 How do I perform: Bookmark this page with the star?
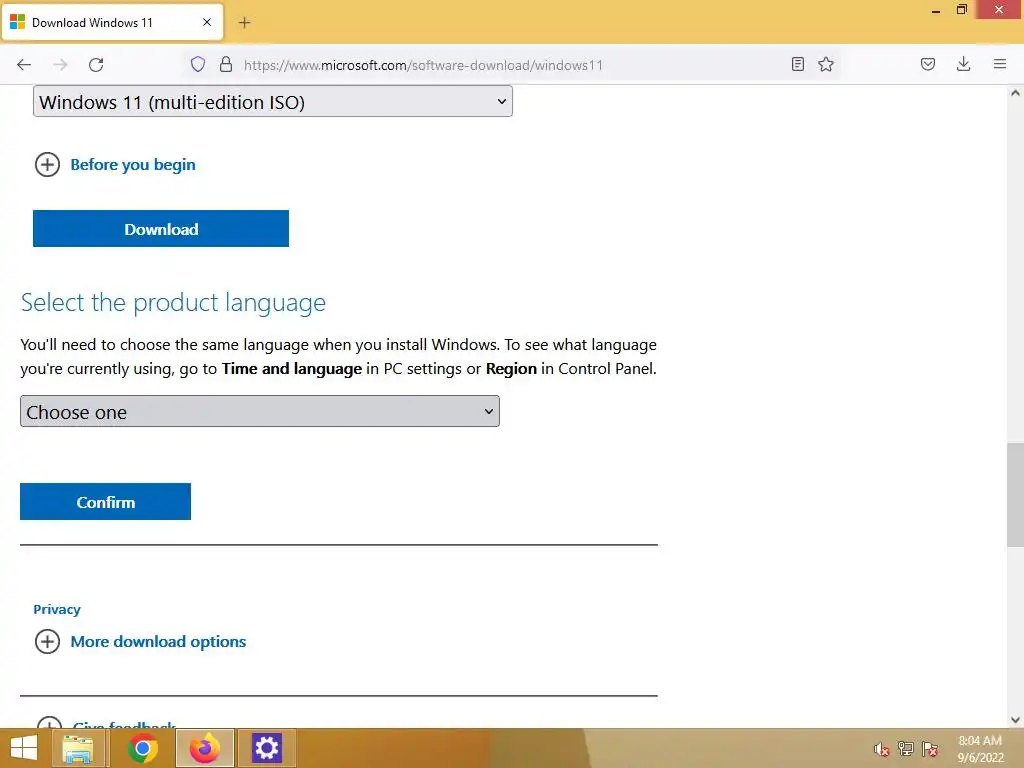pos(826,64)
